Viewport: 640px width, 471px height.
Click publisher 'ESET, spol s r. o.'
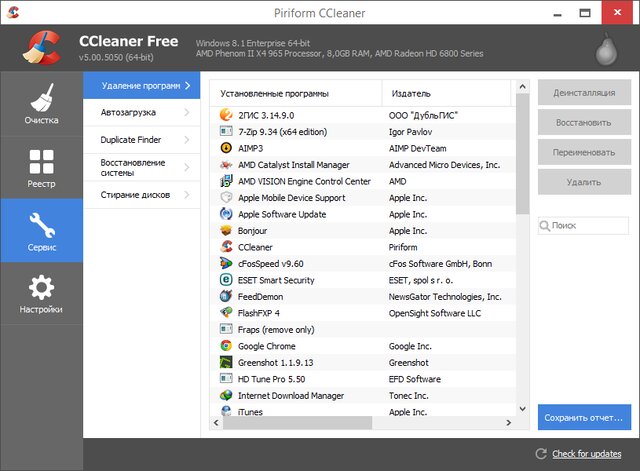coord(421,280)
